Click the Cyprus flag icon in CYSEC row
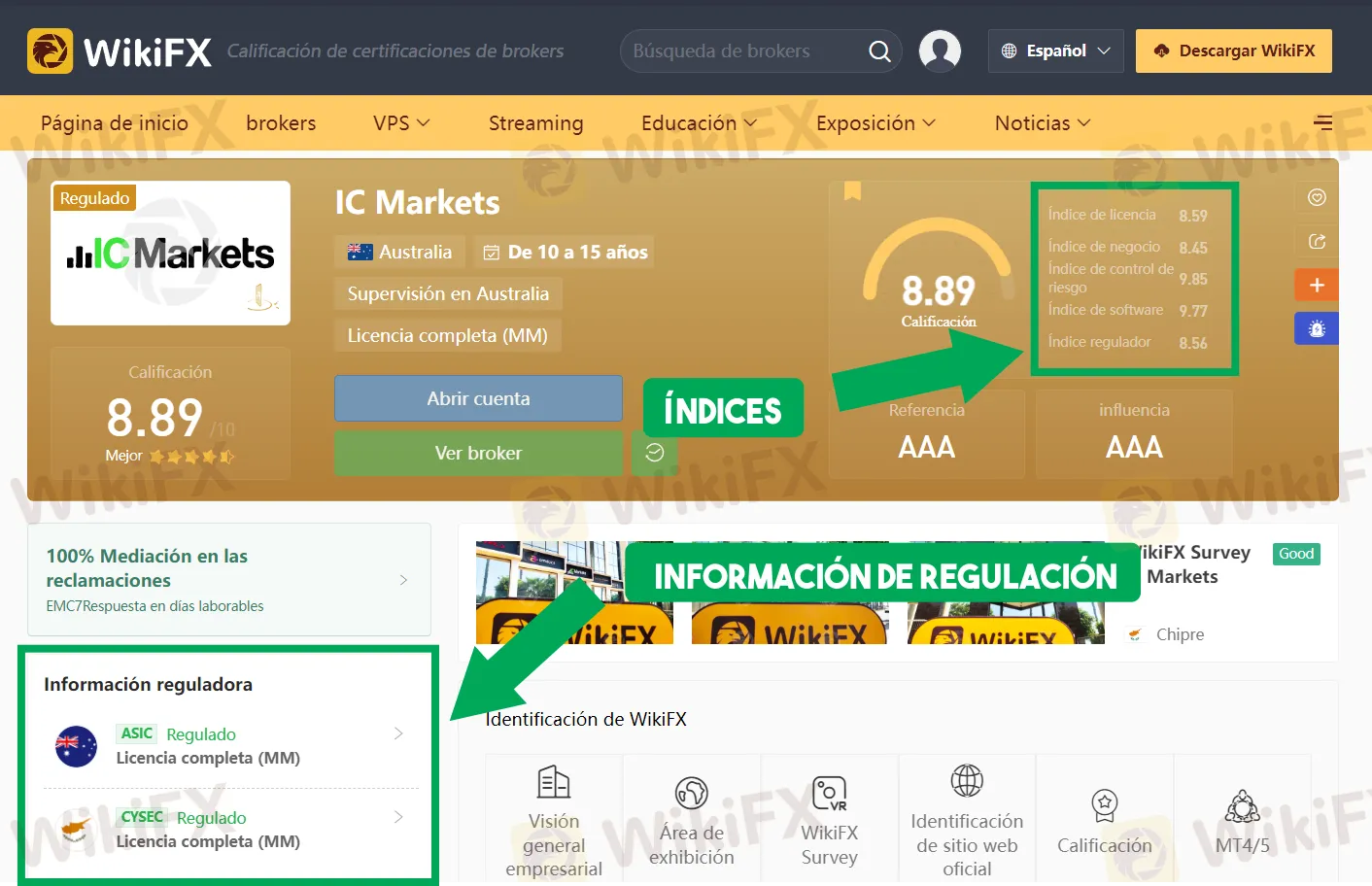The height and width of the screenshot is (886, 1372). (77, 830)
